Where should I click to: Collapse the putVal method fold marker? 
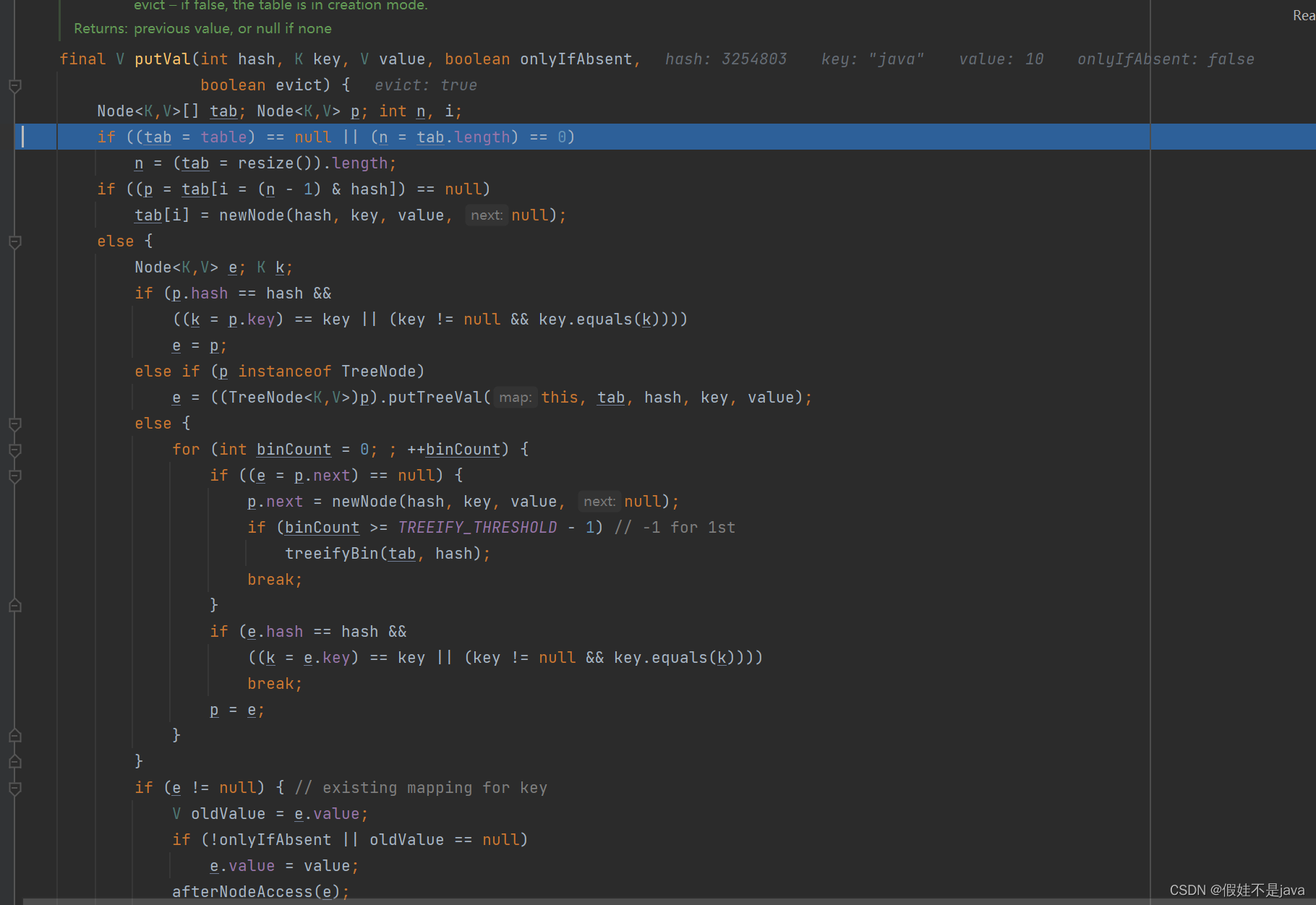point(14,86)
